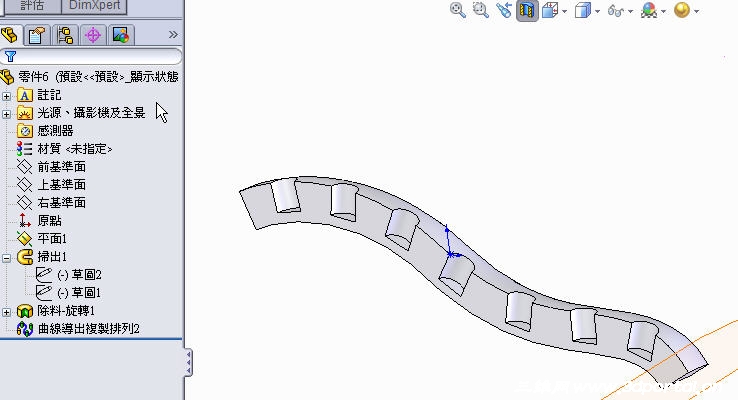Click the Display Style cube icon
The width and height of the screenshot is (738, 400).
click(583, 10)
